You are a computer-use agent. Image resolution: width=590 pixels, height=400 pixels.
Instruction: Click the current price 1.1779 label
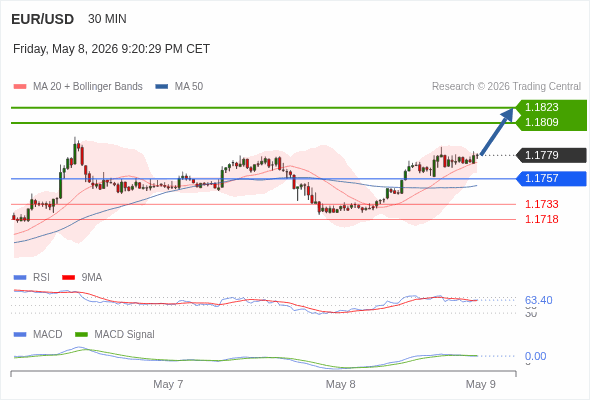pyautogui.click(x=551, y=155)
